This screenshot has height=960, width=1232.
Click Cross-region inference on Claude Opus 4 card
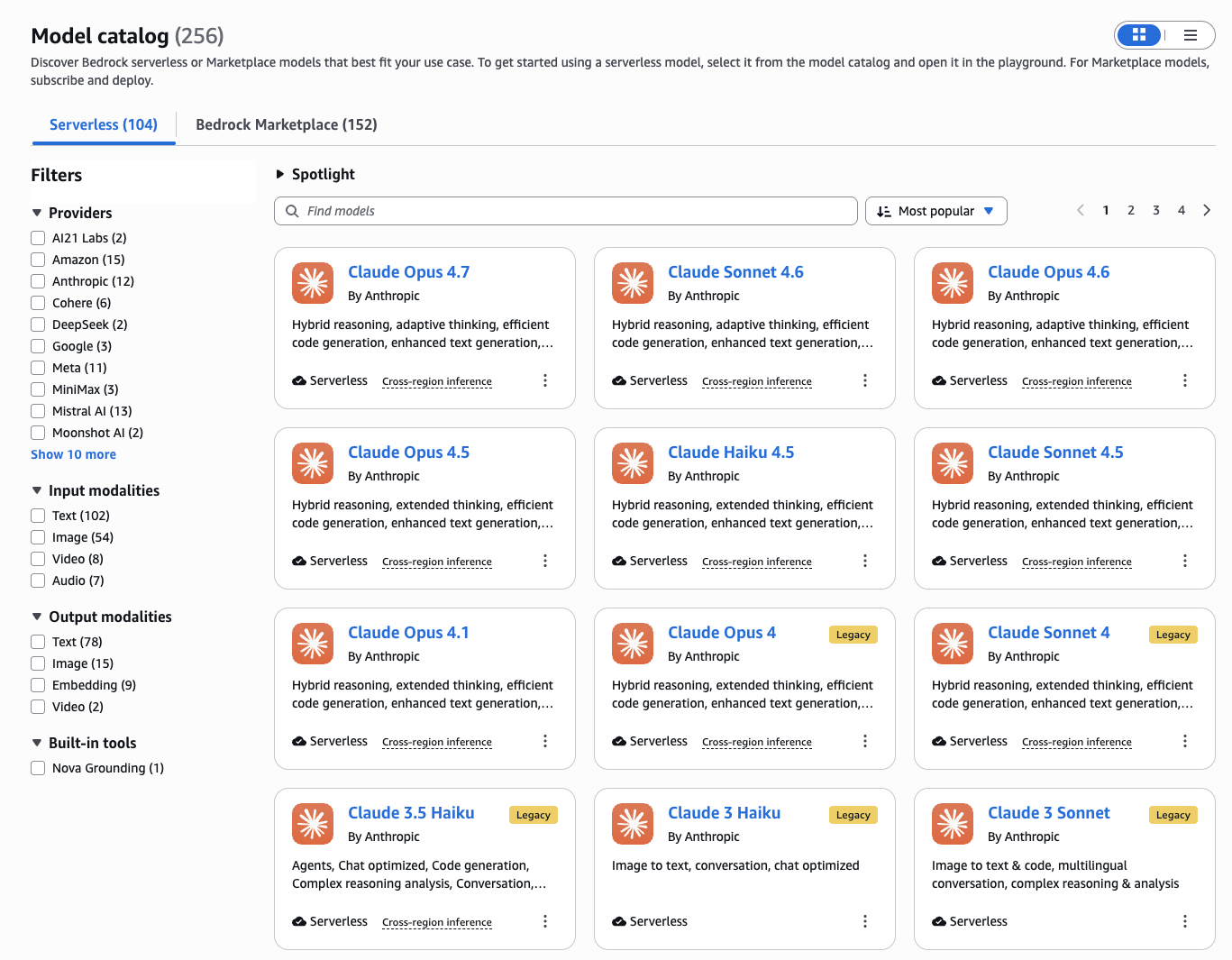757,742
